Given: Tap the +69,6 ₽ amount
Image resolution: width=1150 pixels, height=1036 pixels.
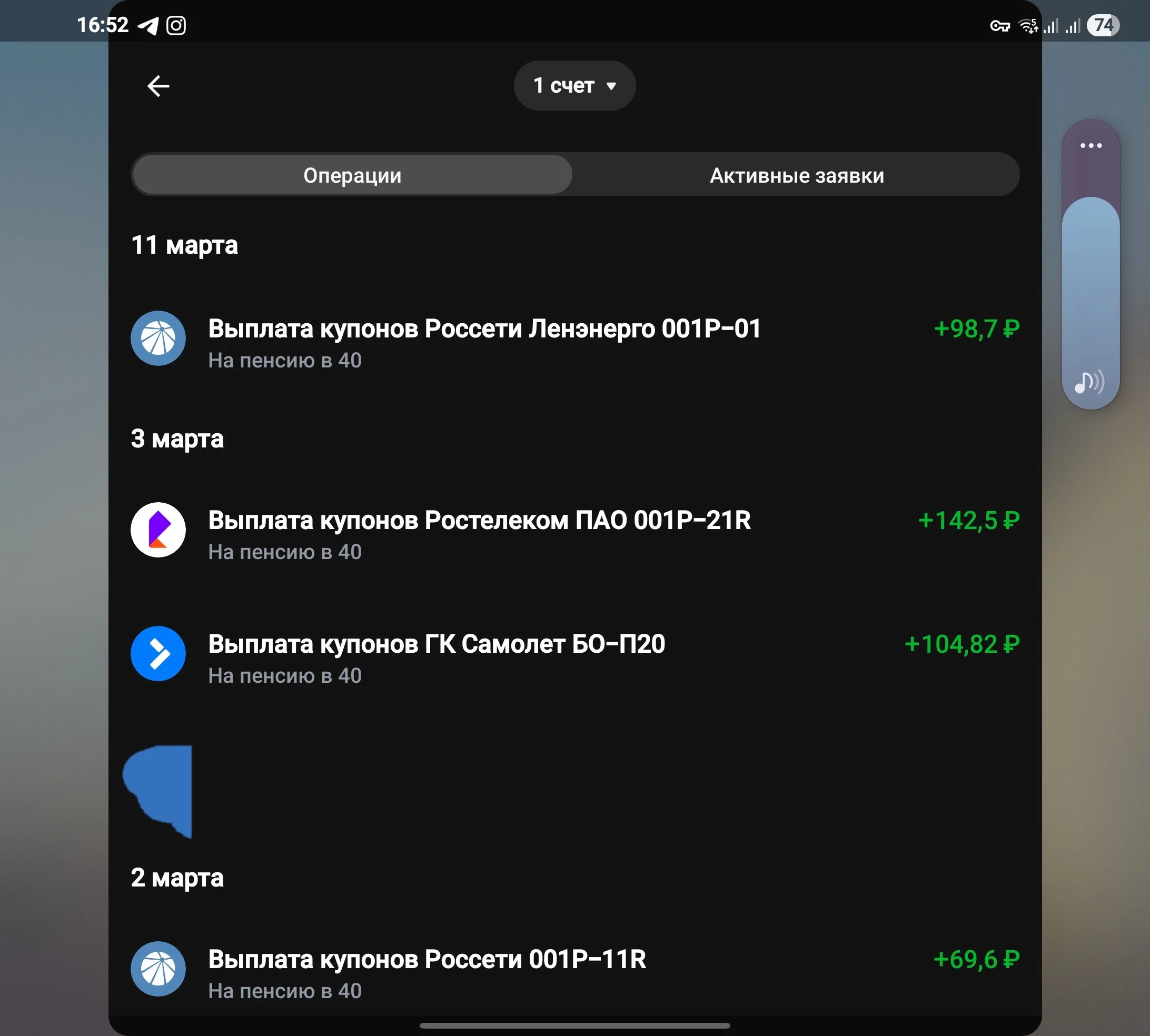Looking at the screenshot, I should (x=976, y=960).
